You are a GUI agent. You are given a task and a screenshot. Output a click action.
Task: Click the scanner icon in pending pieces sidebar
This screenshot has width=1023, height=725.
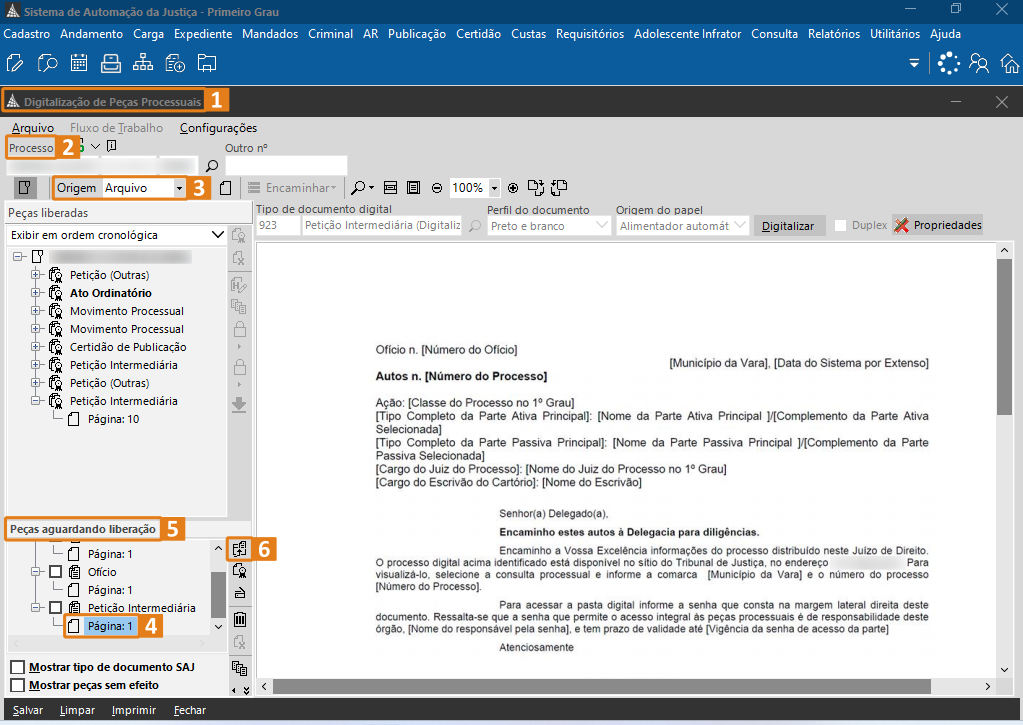pos(239,593)
